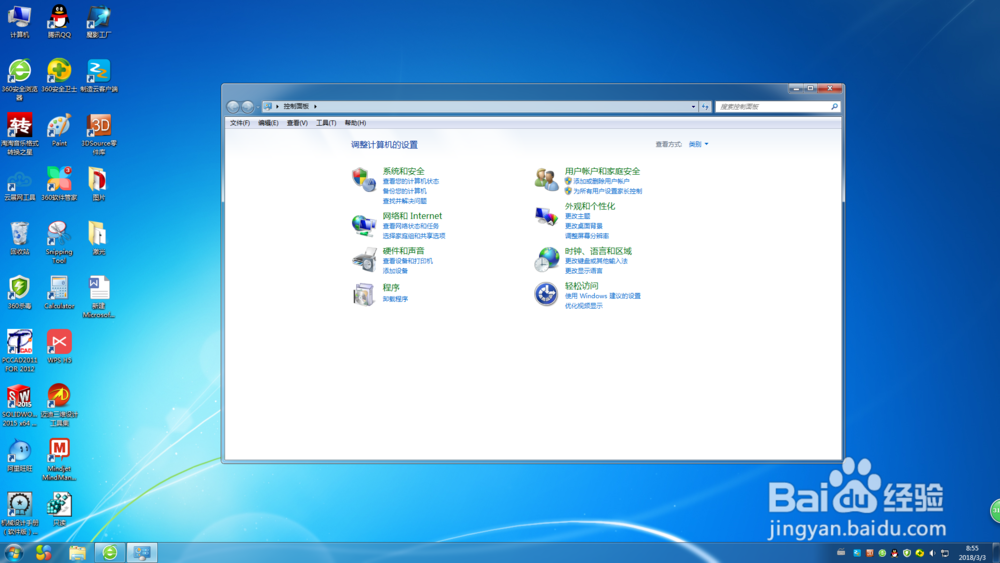This screenshot has width=1000, height=563.
Task: Expand the address bar history dropdown arrow
Action: tap(693, 106)
